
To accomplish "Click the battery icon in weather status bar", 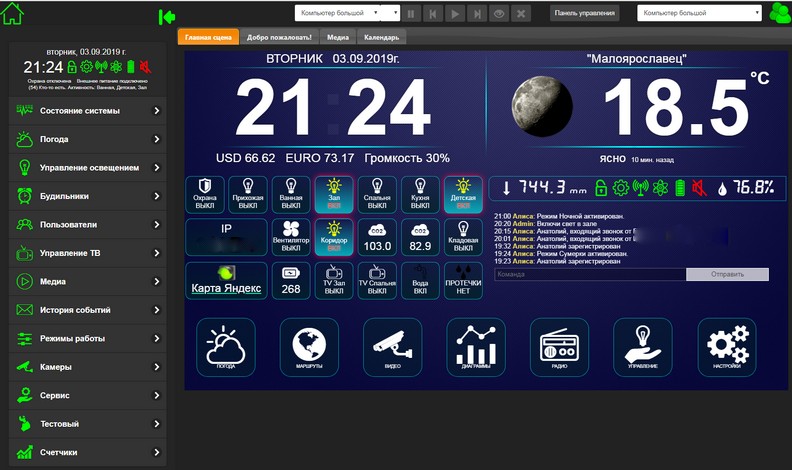I will coord(680,188).
